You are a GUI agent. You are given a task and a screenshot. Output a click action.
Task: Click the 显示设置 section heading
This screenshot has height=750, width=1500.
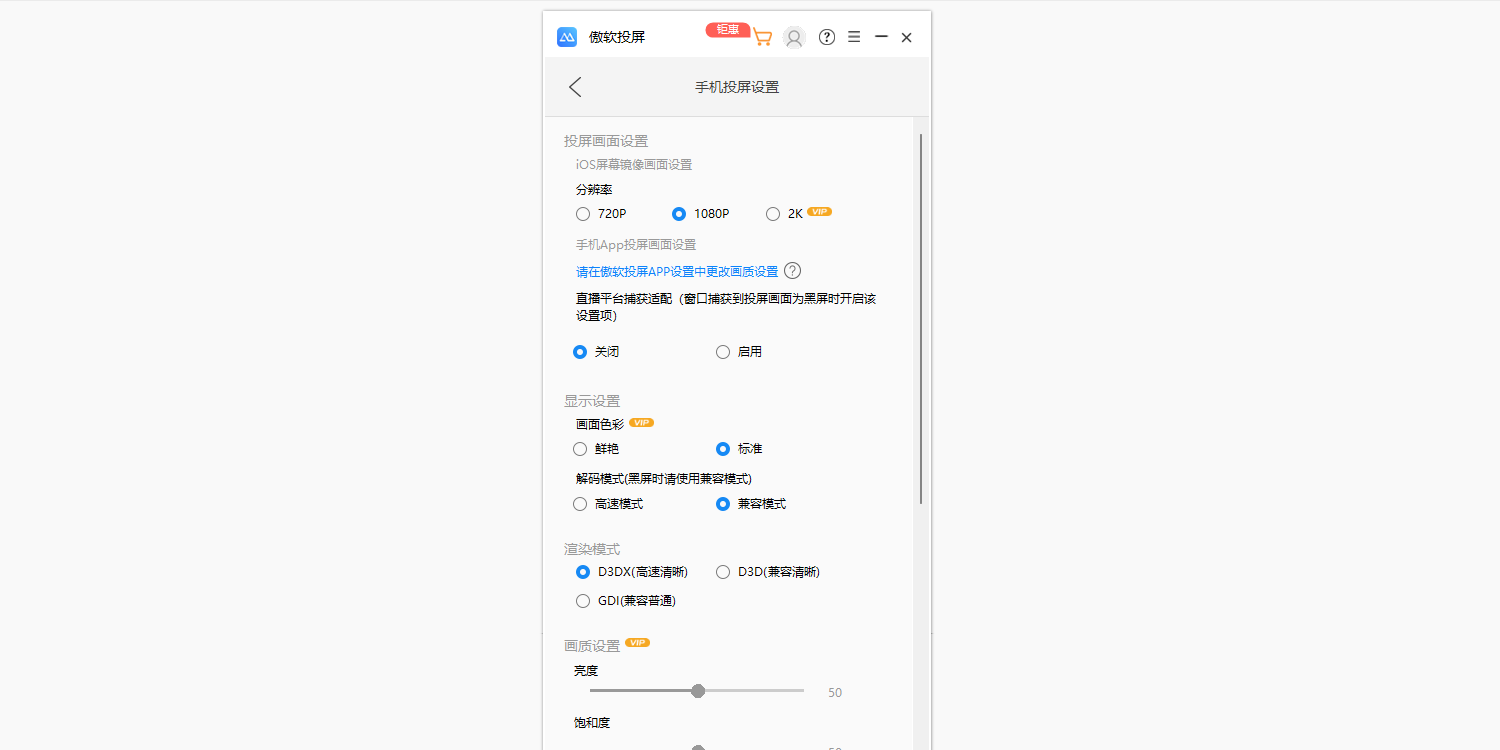[592, 401]
